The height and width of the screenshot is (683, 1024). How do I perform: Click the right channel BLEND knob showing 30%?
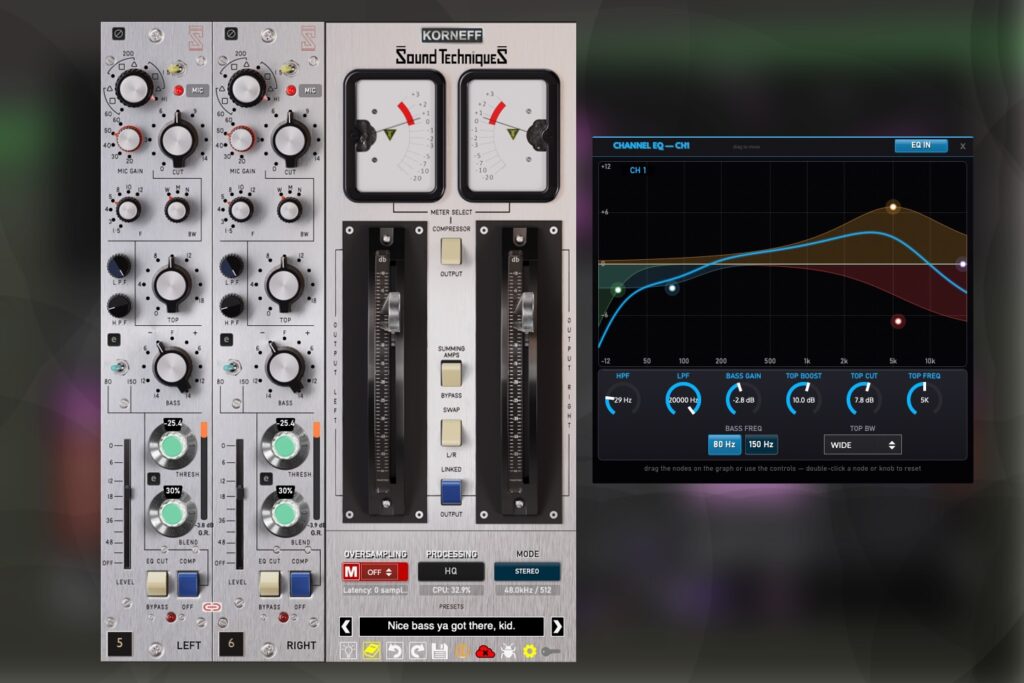(285, 514)
